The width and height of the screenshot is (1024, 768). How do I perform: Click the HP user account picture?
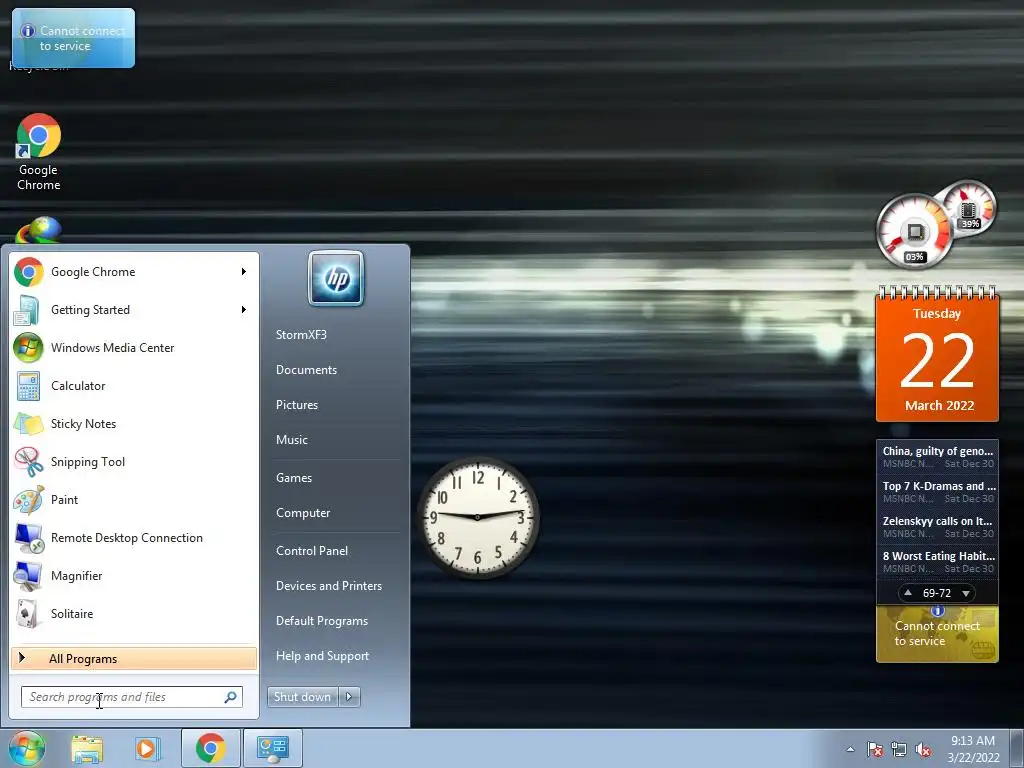coord(336,278)
